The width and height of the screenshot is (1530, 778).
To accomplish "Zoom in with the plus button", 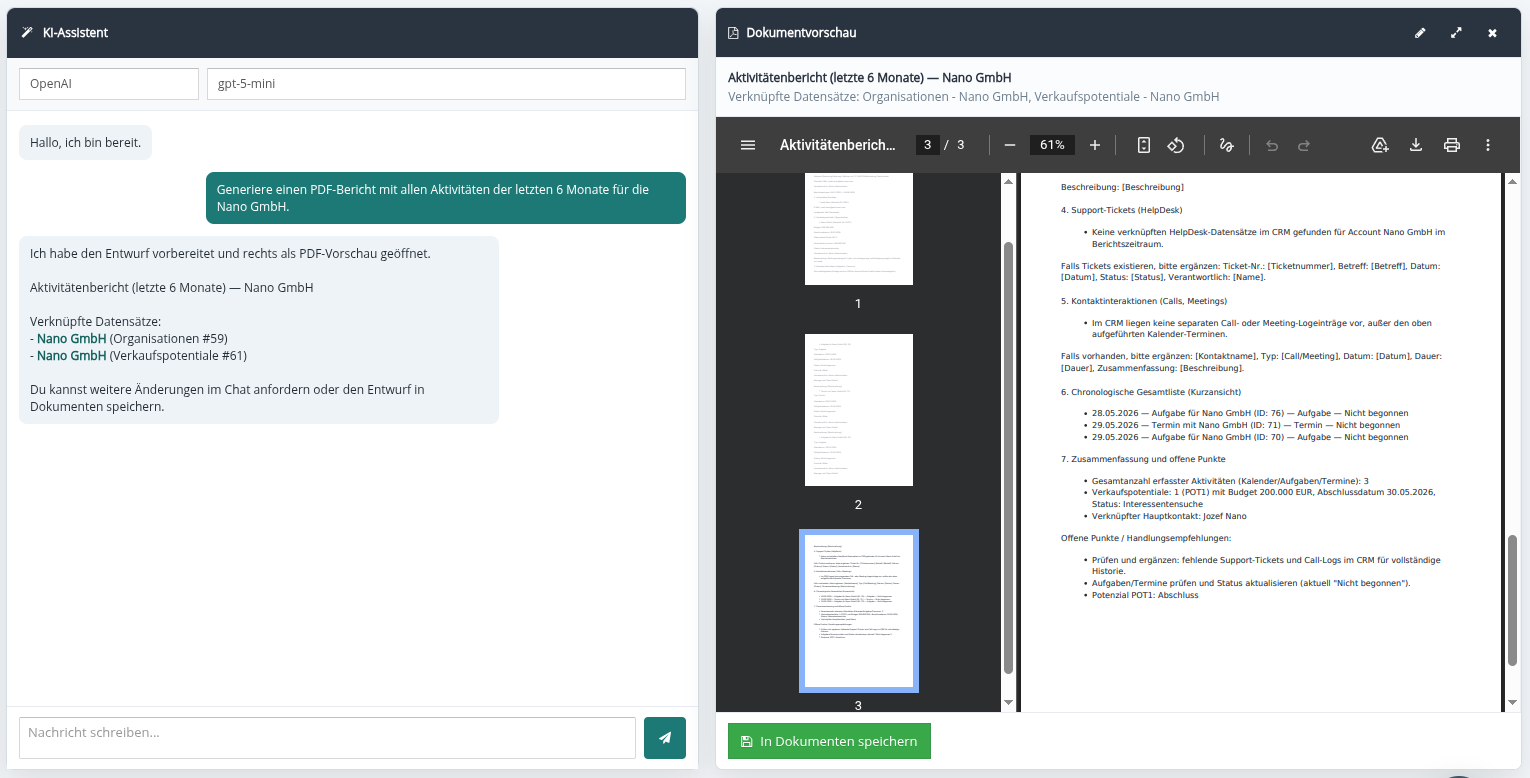I will (x=1095, y=145).
